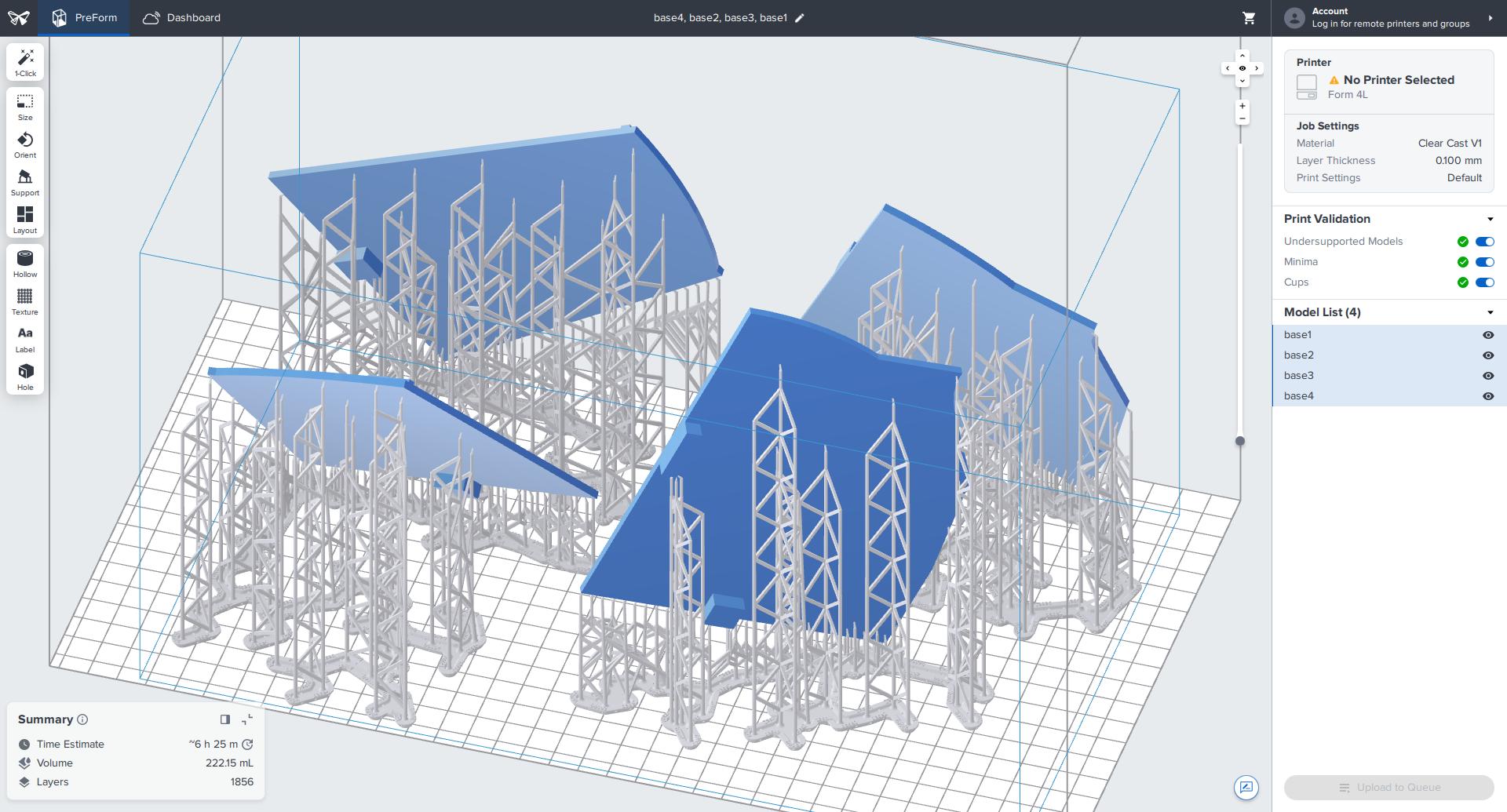Collapse the Model List section
The height and width of the screenshot is (812, 1507).
1490,313
